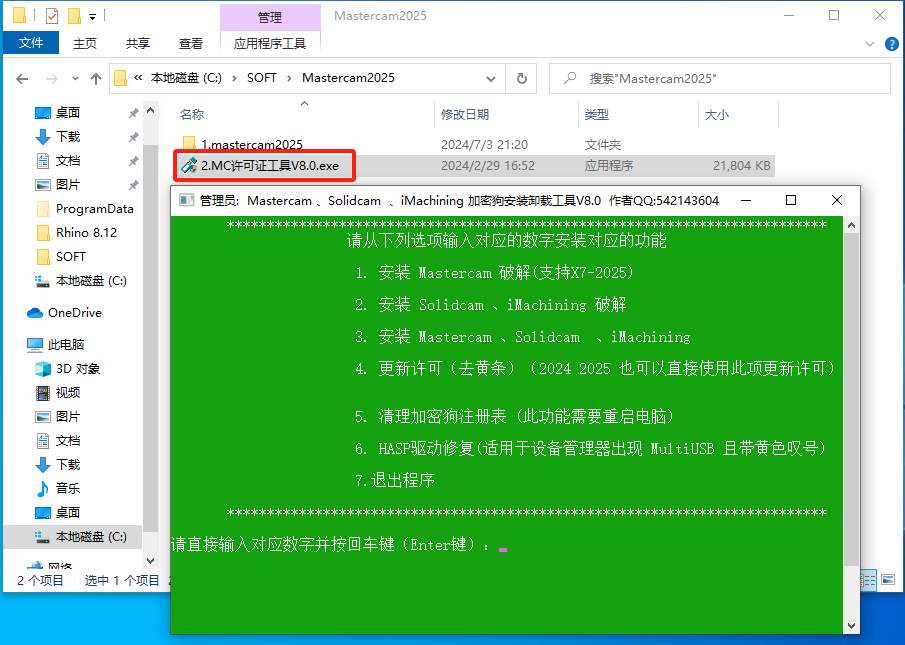Open Explorer help question mark icon
905x645 pixels.
point(891,44)
